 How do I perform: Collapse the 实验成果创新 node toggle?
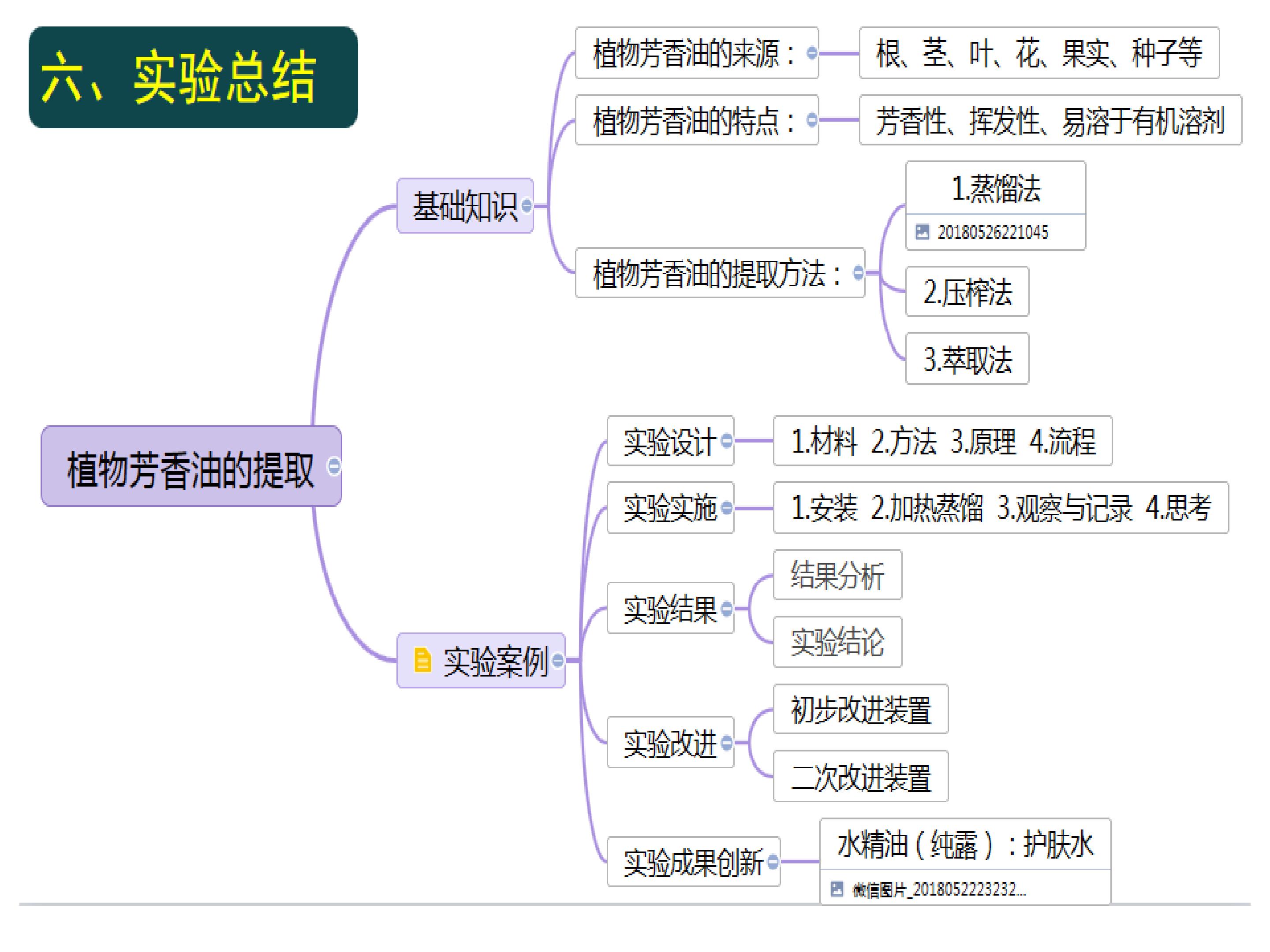(773, 861)
